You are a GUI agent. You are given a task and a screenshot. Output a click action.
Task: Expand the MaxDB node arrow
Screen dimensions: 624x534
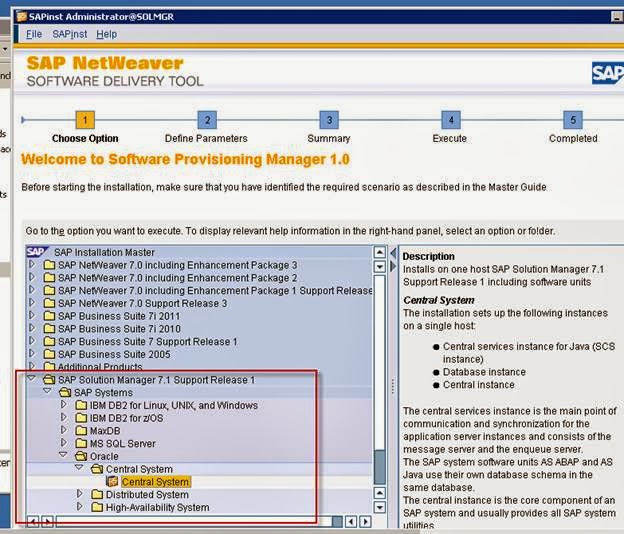click(64, 430)
